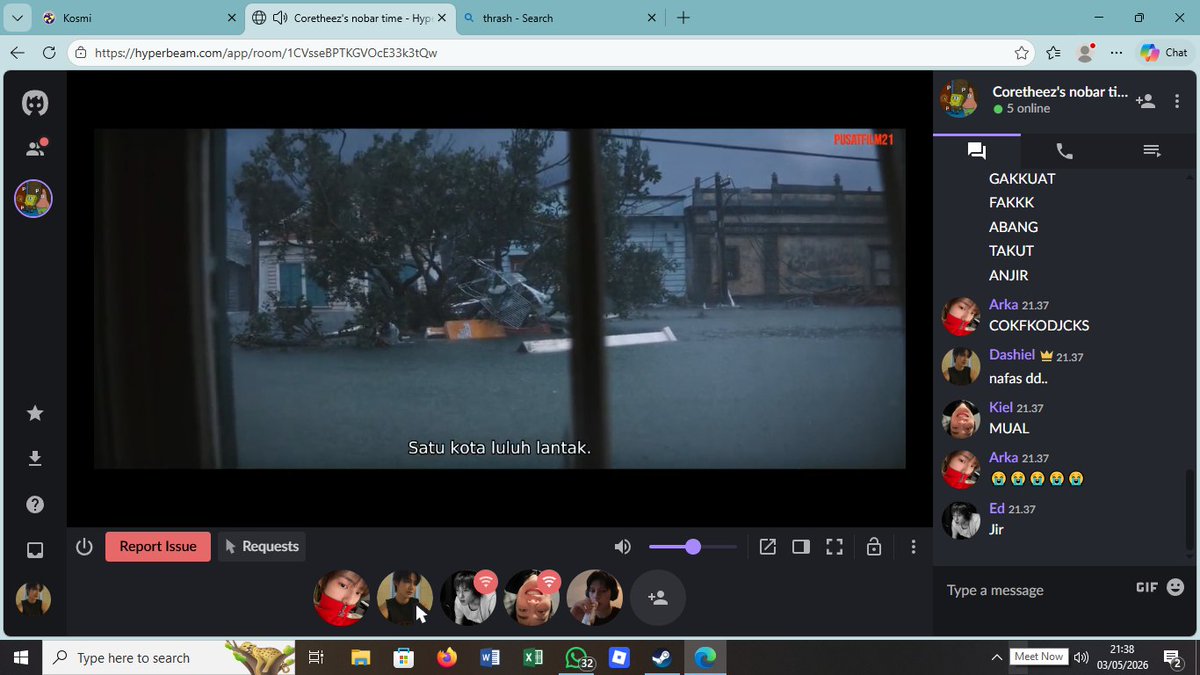Click the chat scrollbar
Viewport: 1200px width, 675px height.
click(x=1189, y=509)
